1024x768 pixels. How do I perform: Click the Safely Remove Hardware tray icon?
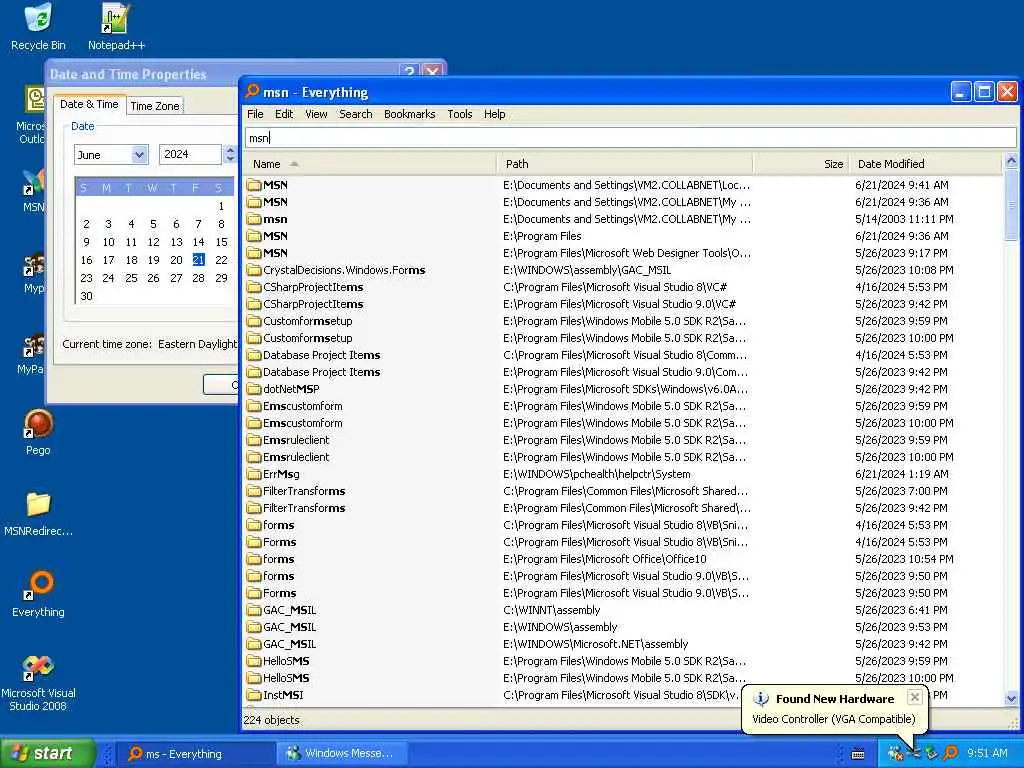click(x=932, y=753)
